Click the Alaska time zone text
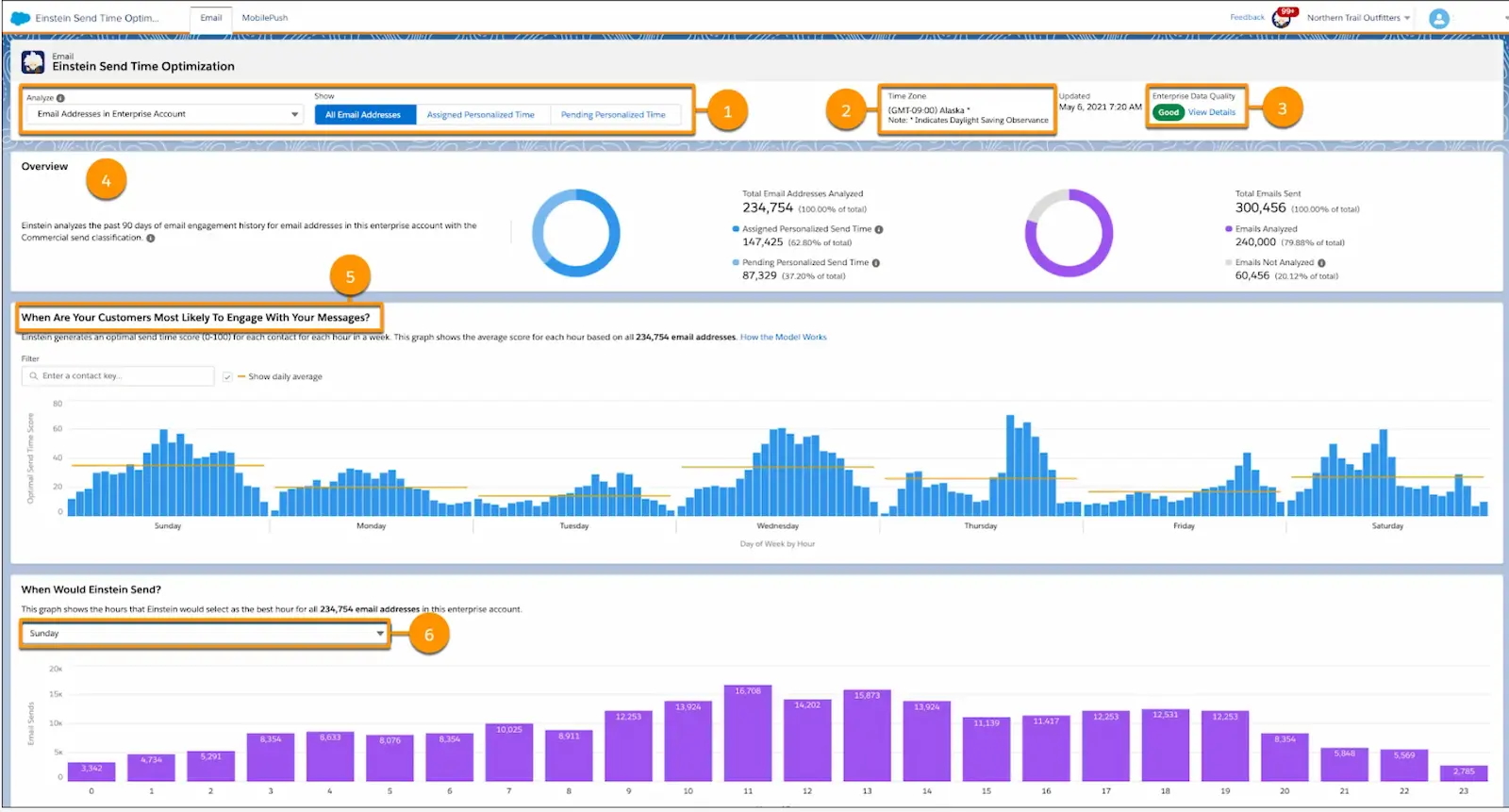Screen dimensions: 1509x812 929,110
